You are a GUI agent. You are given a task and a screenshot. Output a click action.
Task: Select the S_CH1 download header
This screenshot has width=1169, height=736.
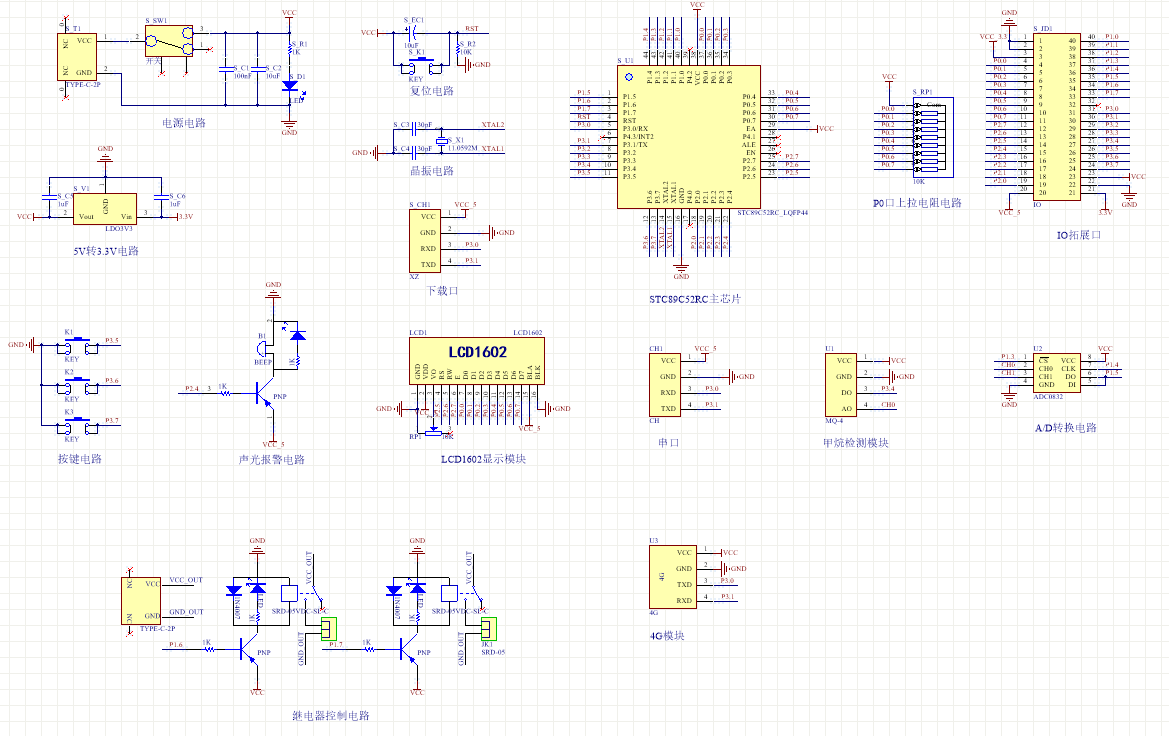(424, 240)
